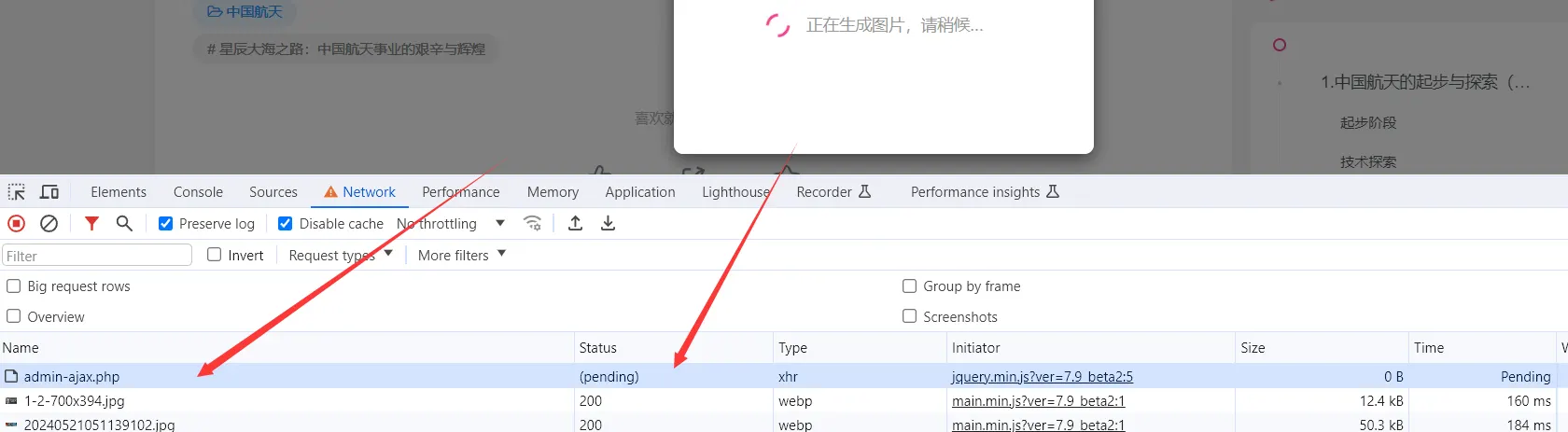The image size is (1568, 432).
Task: Switch to the Sources tab
Action: 273,192
